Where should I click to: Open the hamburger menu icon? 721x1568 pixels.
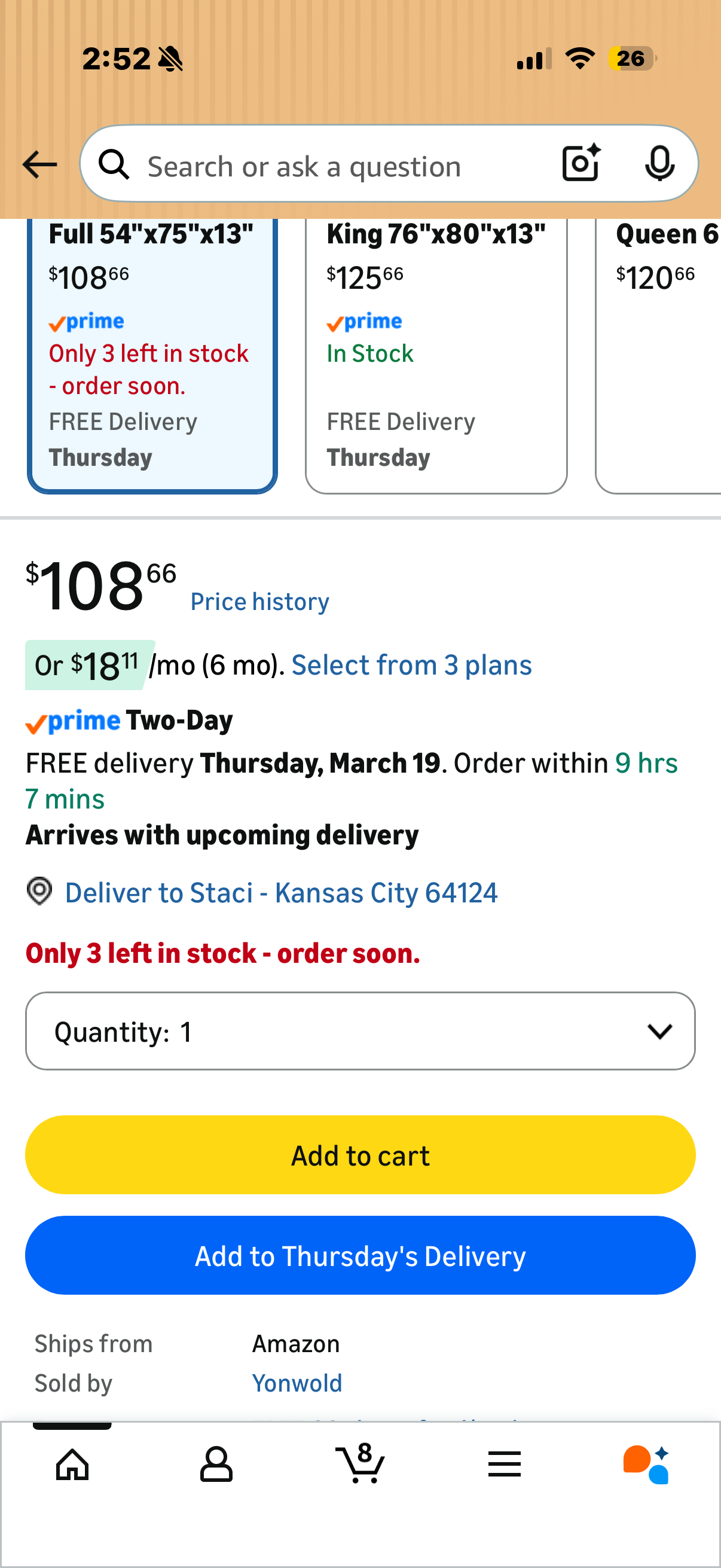tap(505, 1464)
